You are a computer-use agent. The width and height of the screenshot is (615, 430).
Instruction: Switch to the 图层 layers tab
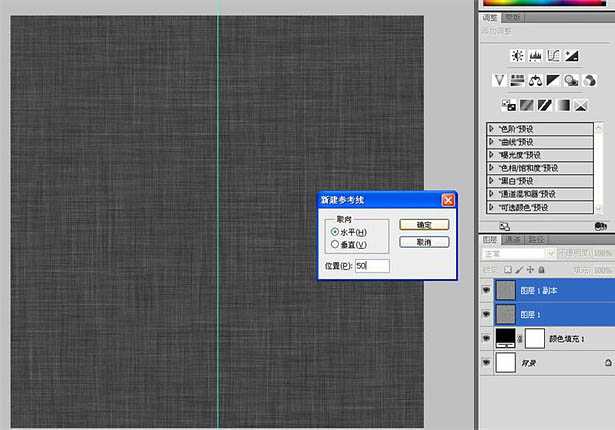click(x=490, y=240)
